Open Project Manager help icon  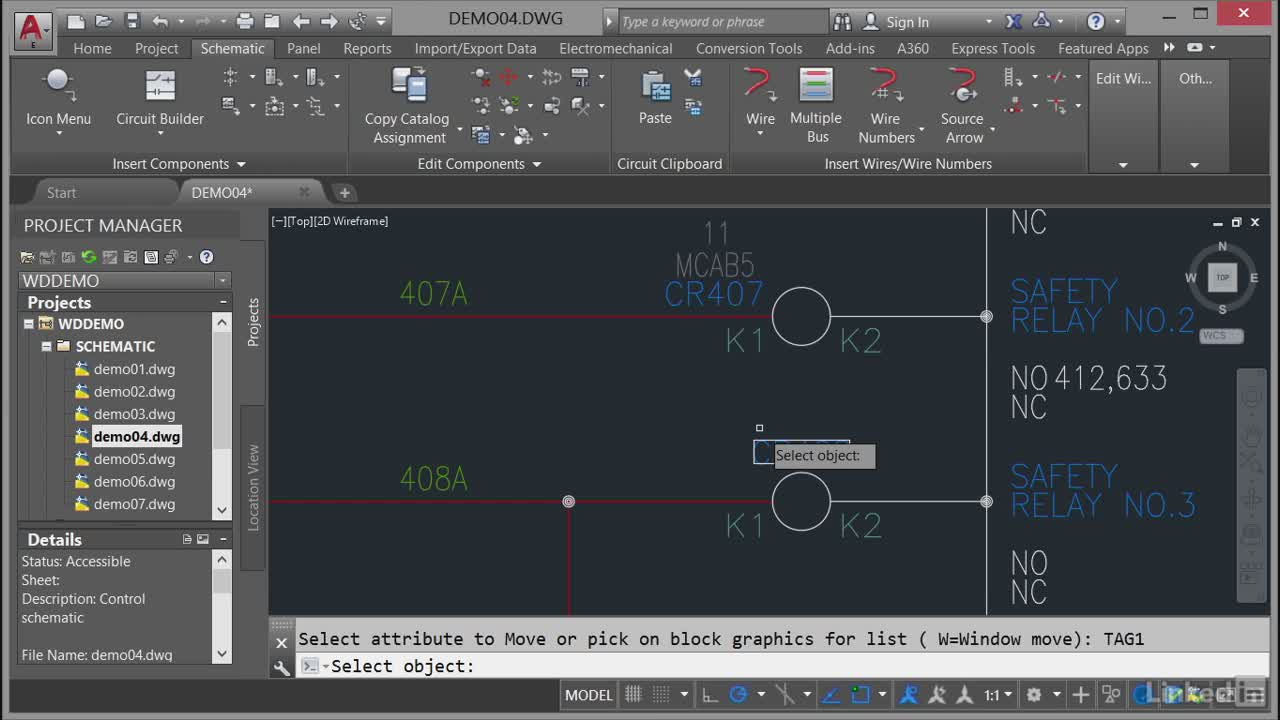pos(206,257)
